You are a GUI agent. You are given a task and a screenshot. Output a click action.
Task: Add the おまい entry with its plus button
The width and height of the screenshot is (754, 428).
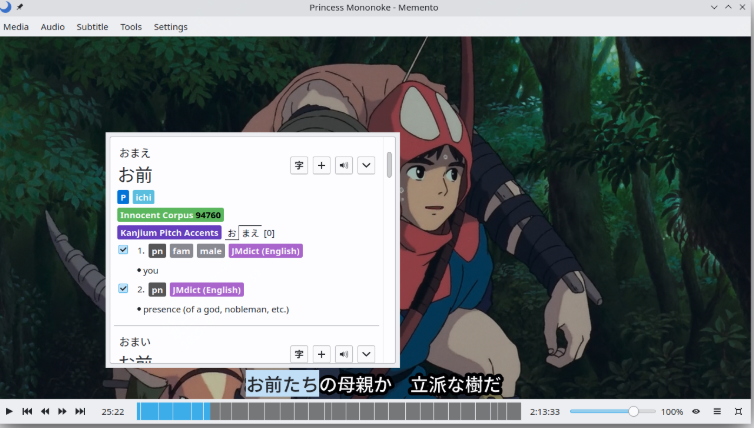(x=322, y=354)
